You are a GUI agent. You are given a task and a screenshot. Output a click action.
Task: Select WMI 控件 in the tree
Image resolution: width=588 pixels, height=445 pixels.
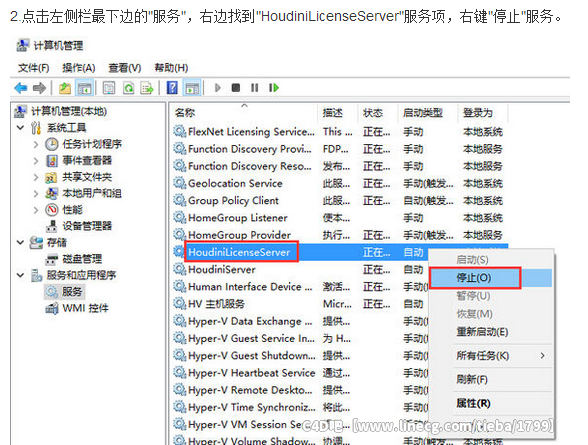coord(86,308)
